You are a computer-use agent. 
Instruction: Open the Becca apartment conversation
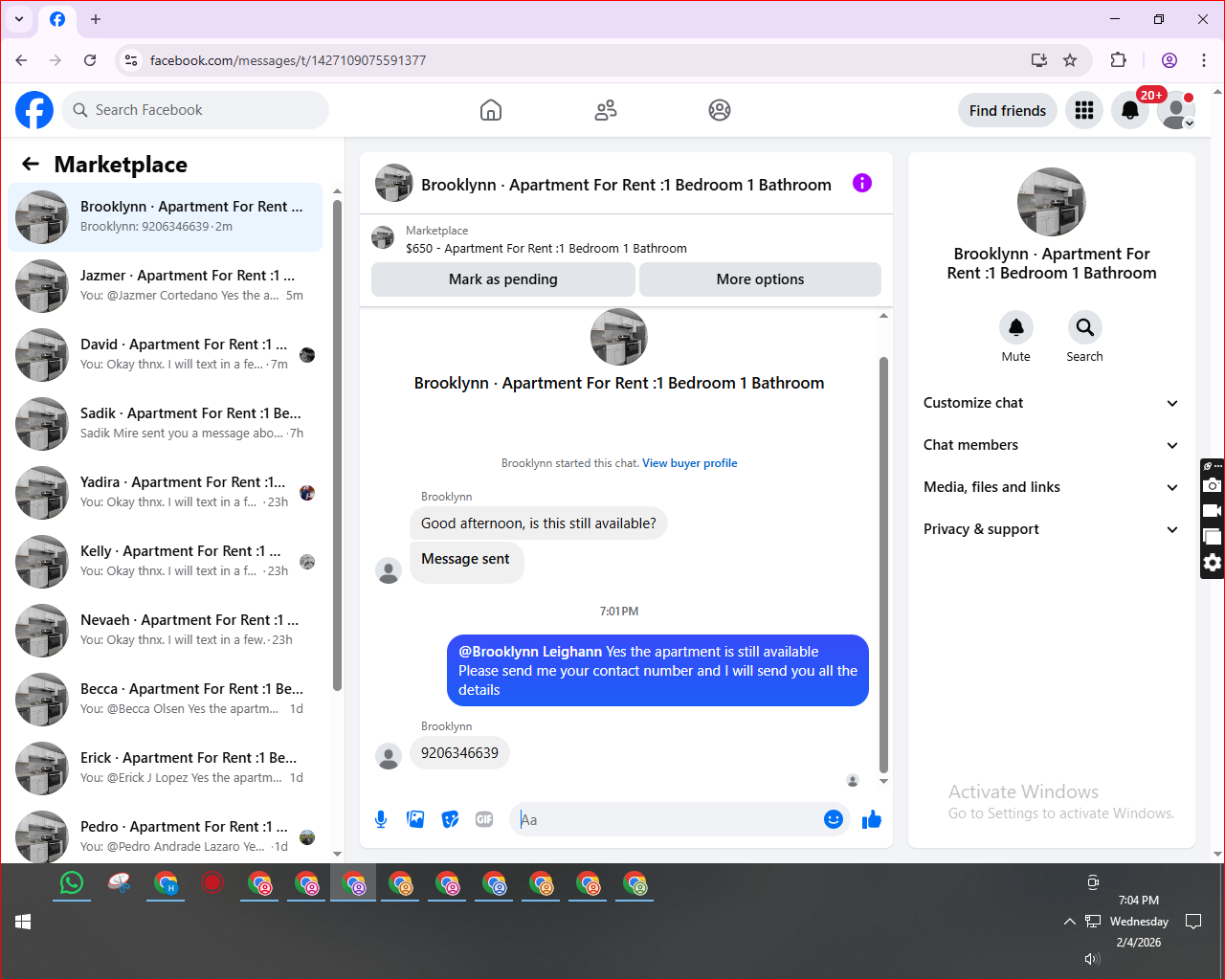pyautogui.click(x=165, y=700)
